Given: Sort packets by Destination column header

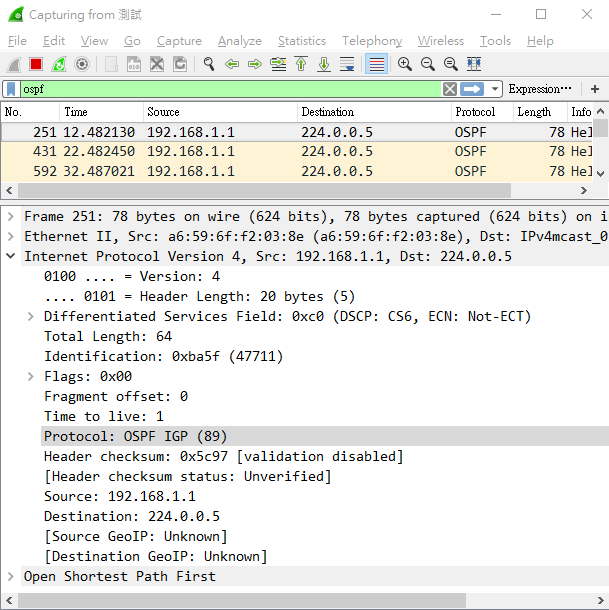Looking at the screenshot, I should tap(374, 112).
